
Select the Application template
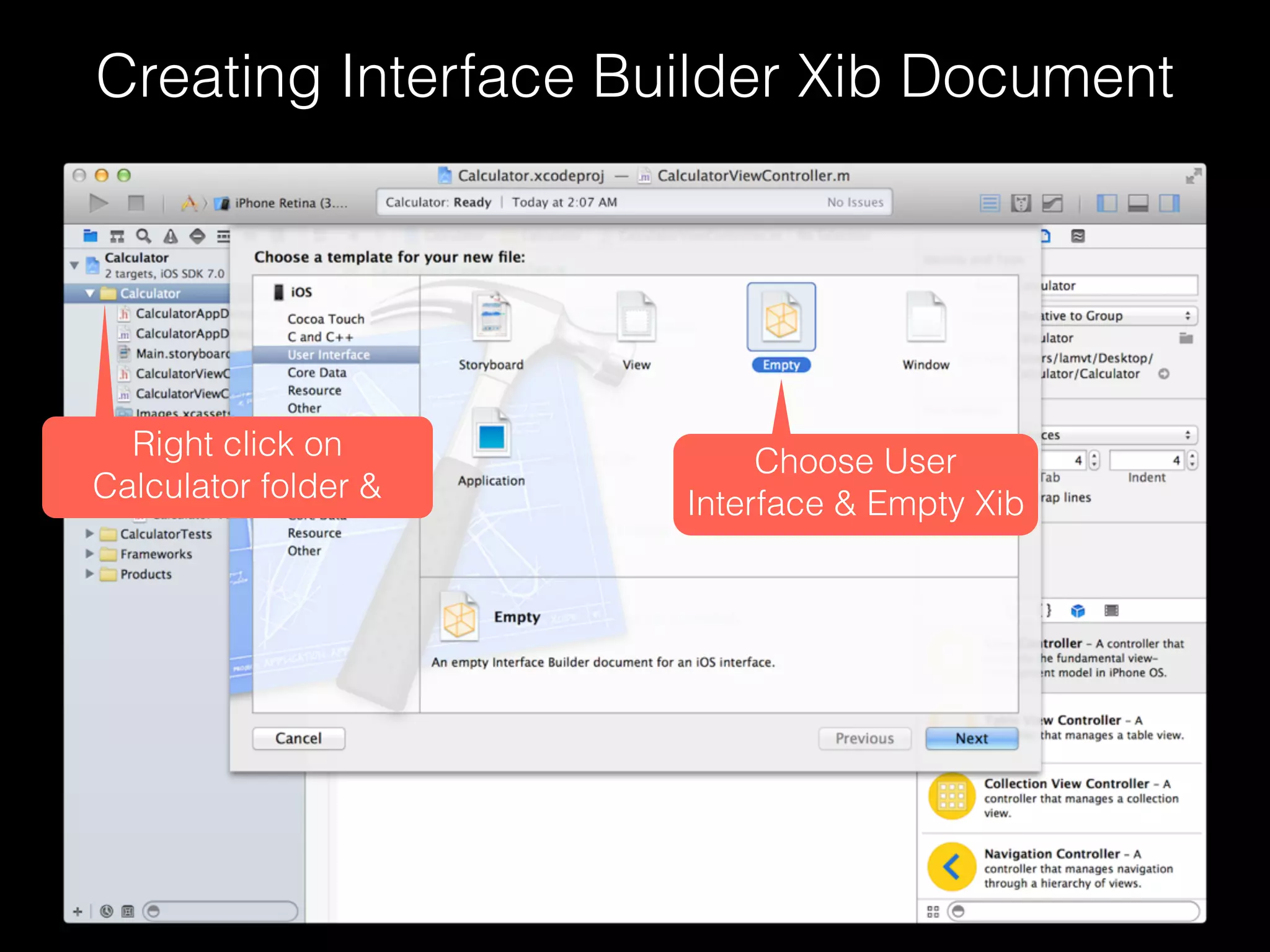pyautogui.click(x=491, y=447)
